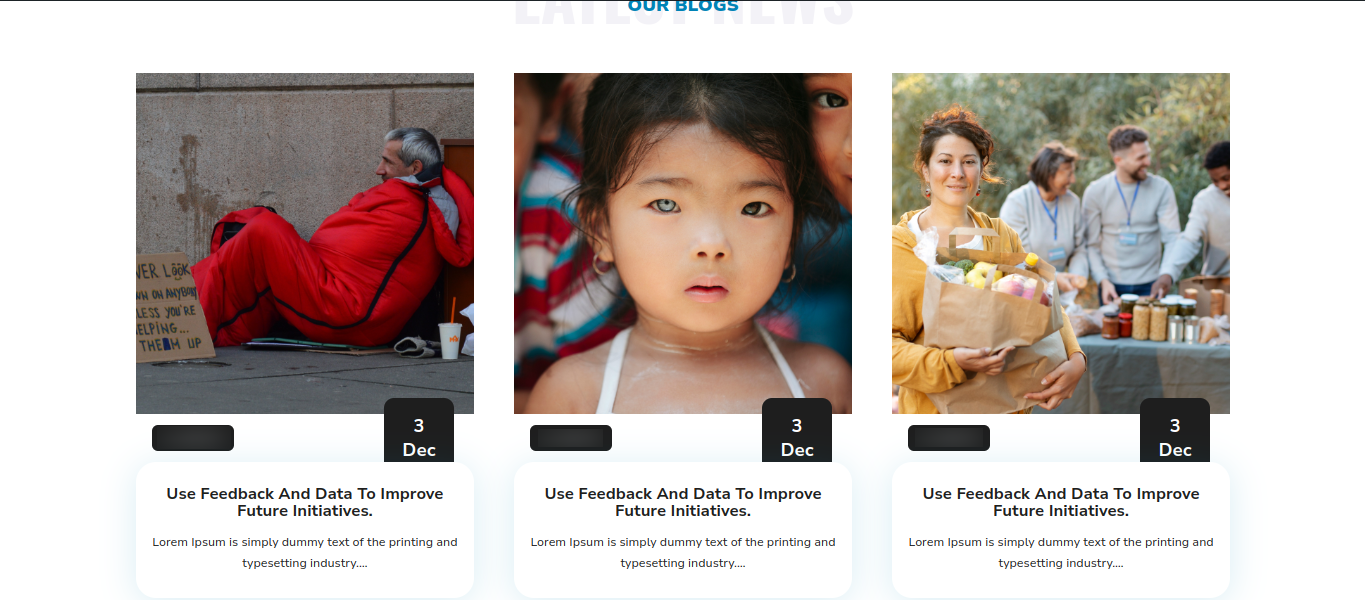
Task: Open the middle card's 'Use Feedback And Data' title
Action: click(683, 502)
